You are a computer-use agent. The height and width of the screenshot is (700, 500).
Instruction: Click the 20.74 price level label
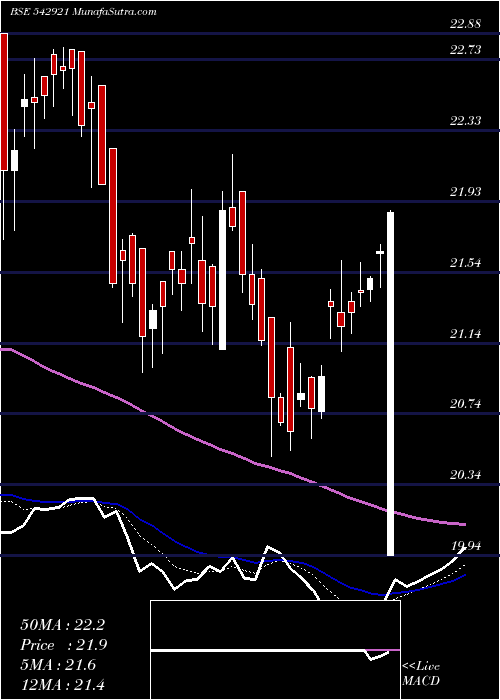466,404
